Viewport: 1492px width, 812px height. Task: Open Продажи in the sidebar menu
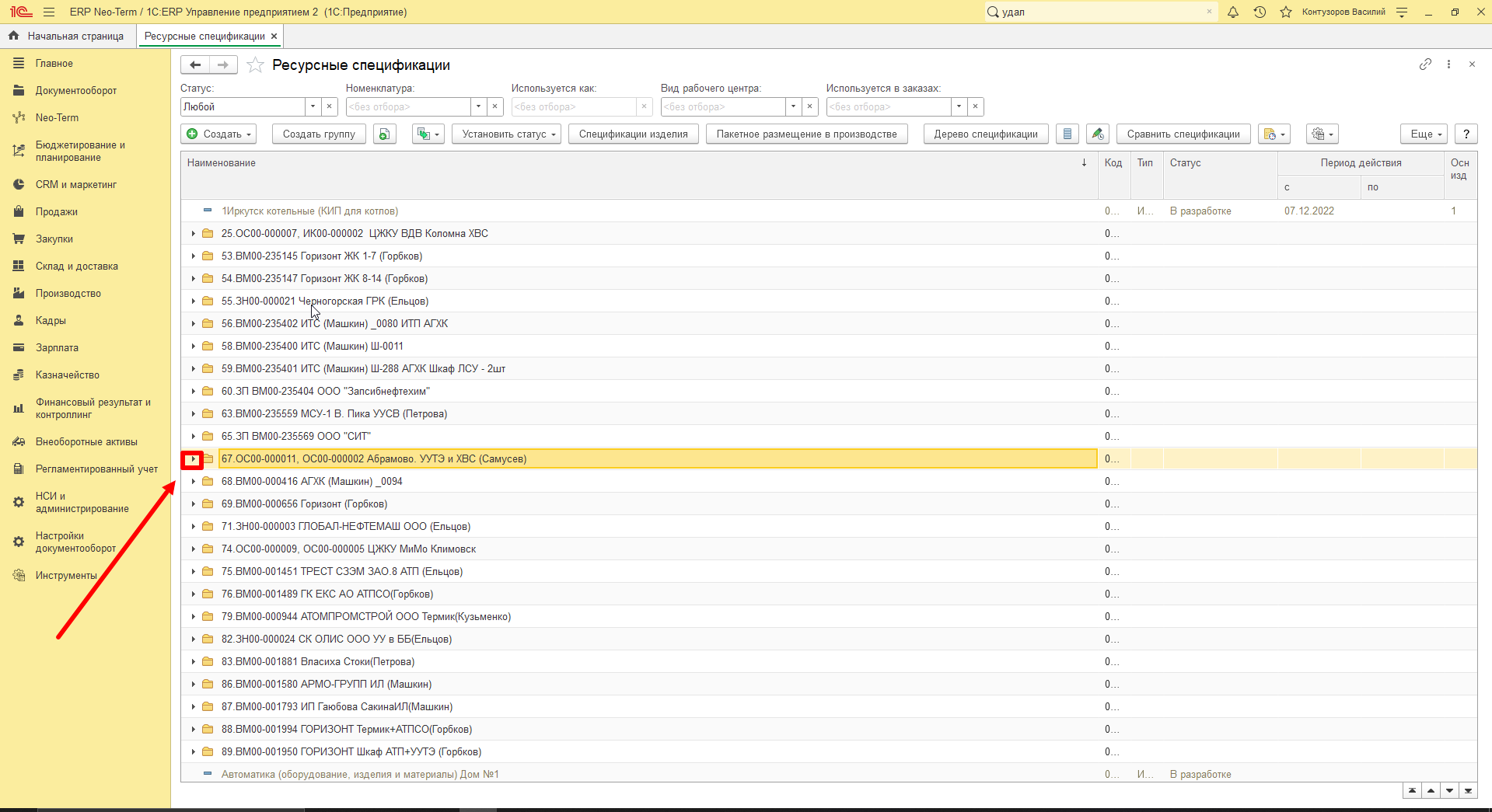(x=56, y=212)
